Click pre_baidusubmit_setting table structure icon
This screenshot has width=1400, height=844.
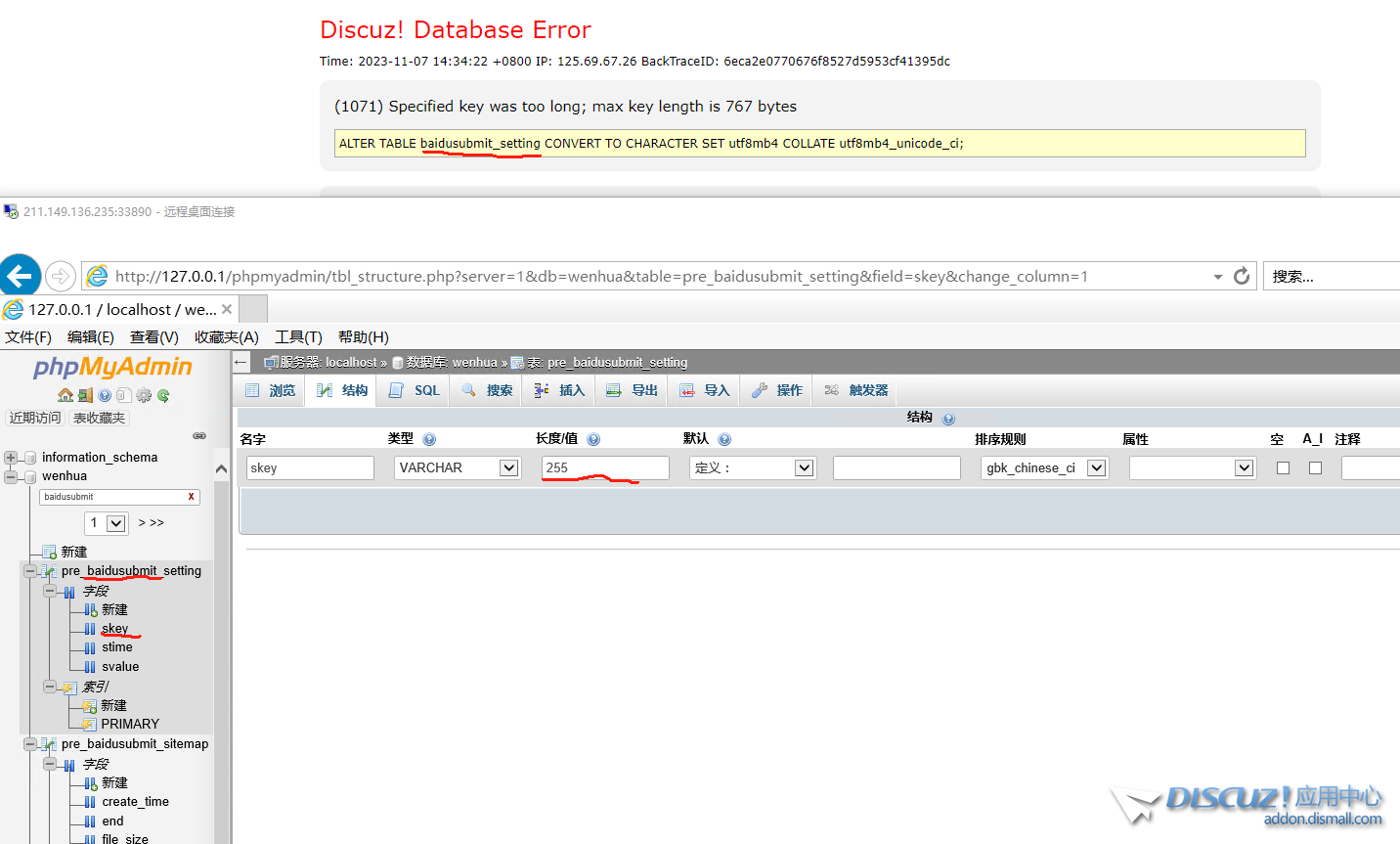(x=49, y=571)
